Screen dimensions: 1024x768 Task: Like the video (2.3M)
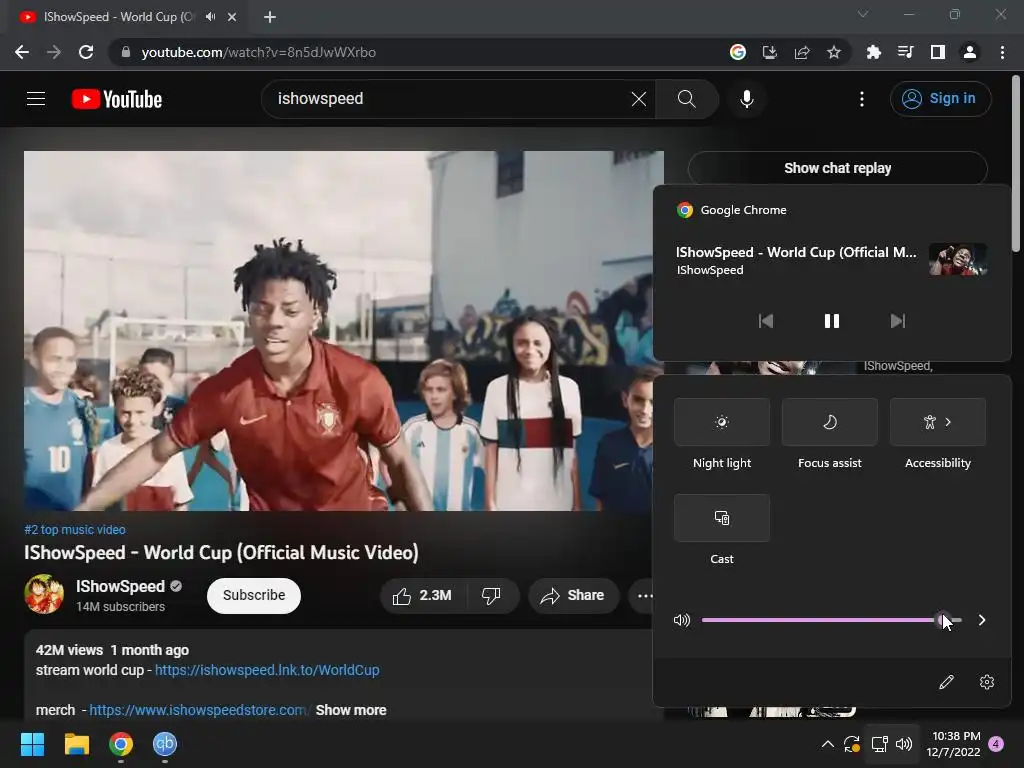pyautogui.click(x=422, y=596)
